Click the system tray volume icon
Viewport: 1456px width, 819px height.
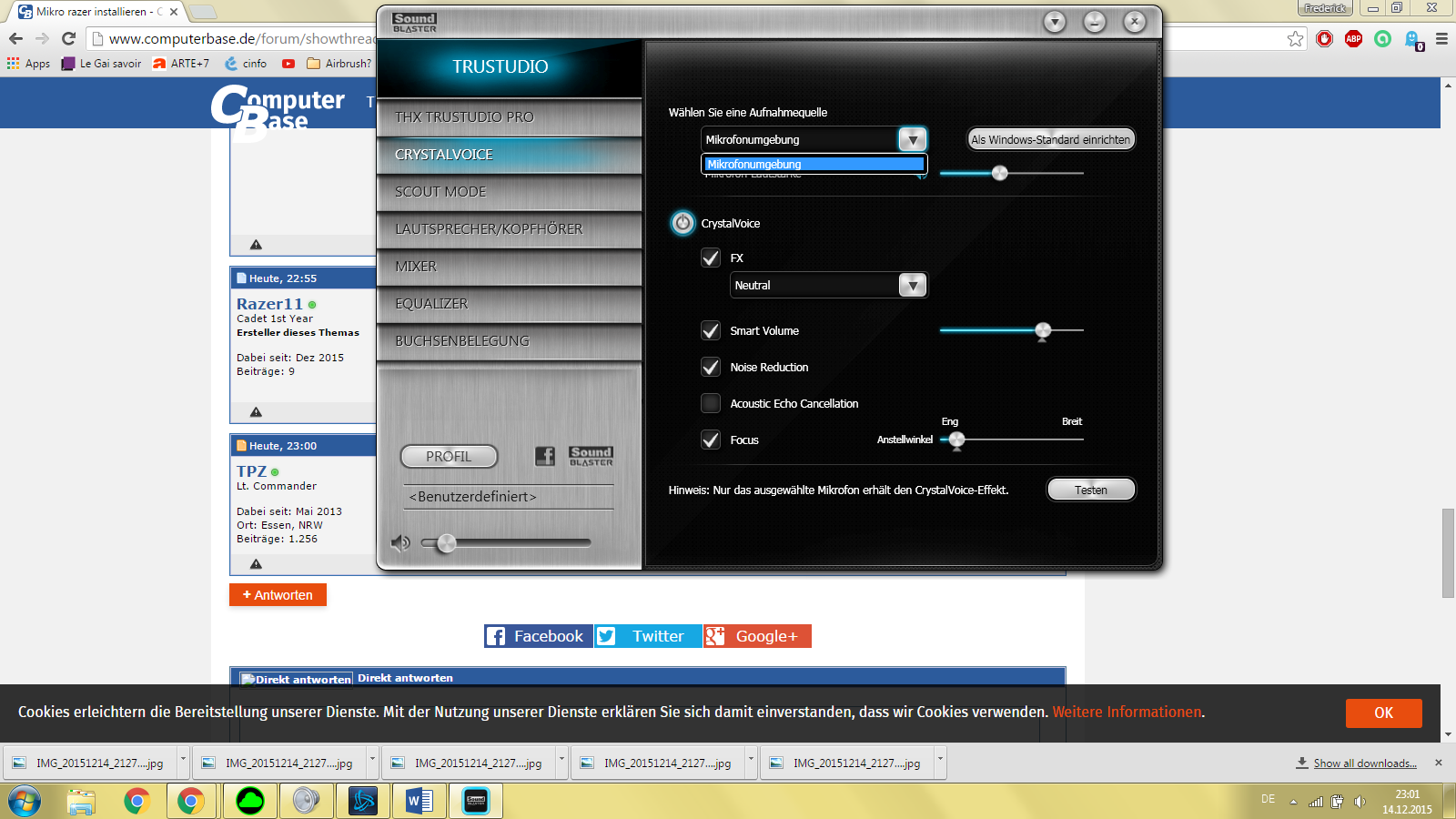1360,801
